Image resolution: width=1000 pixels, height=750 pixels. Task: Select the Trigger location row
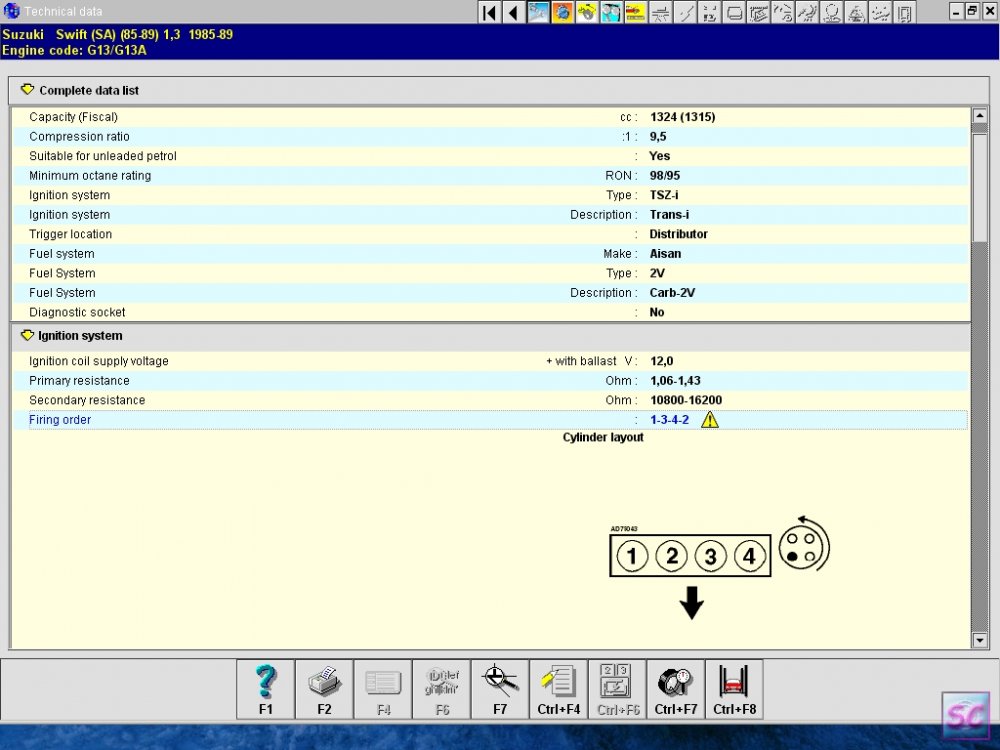[x=490, y=234]
